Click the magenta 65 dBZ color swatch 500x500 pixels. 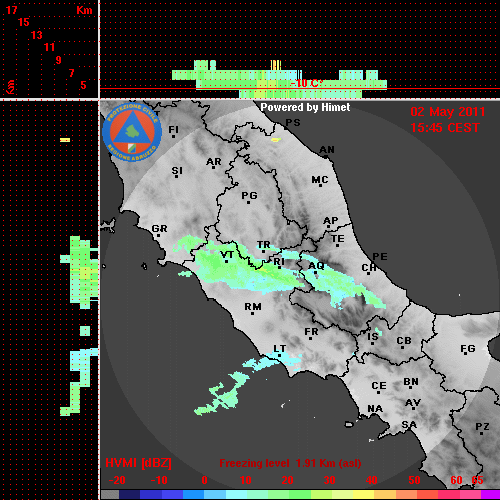pyautogui.click(x=490, y=495)
